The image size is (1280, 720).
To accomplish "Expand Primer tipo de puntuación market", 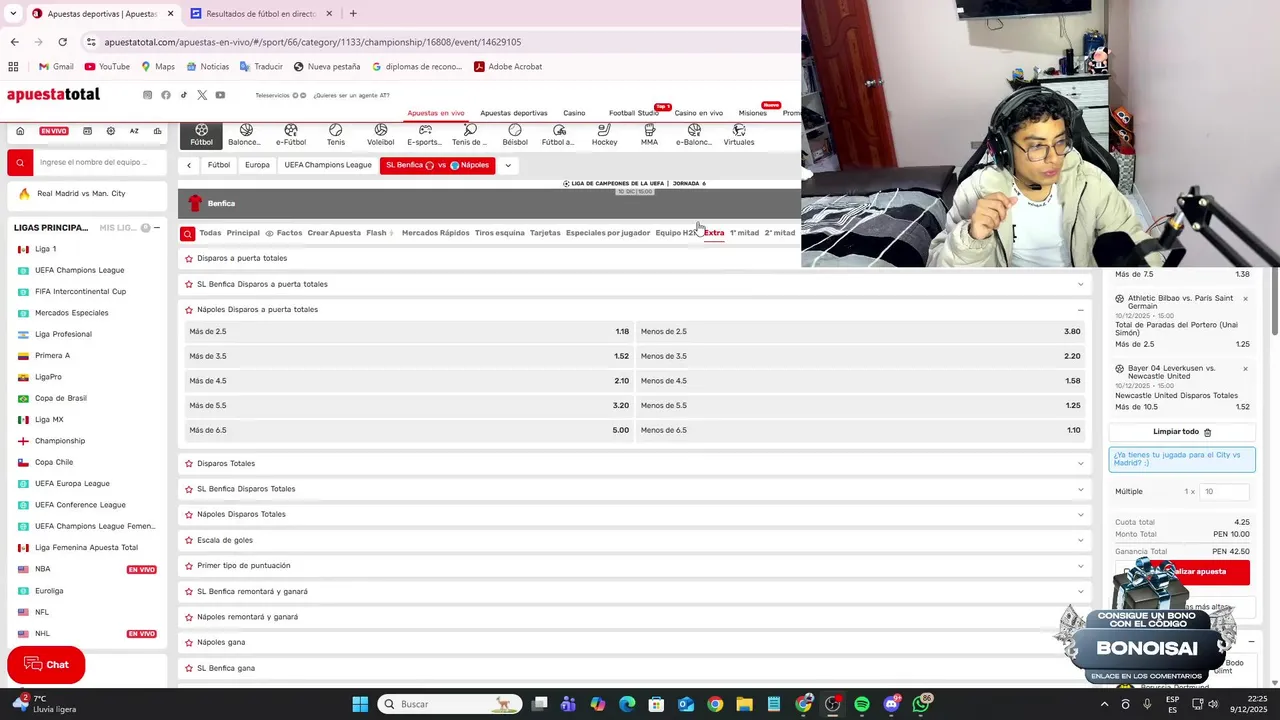I will click(x=1080, y=566).
